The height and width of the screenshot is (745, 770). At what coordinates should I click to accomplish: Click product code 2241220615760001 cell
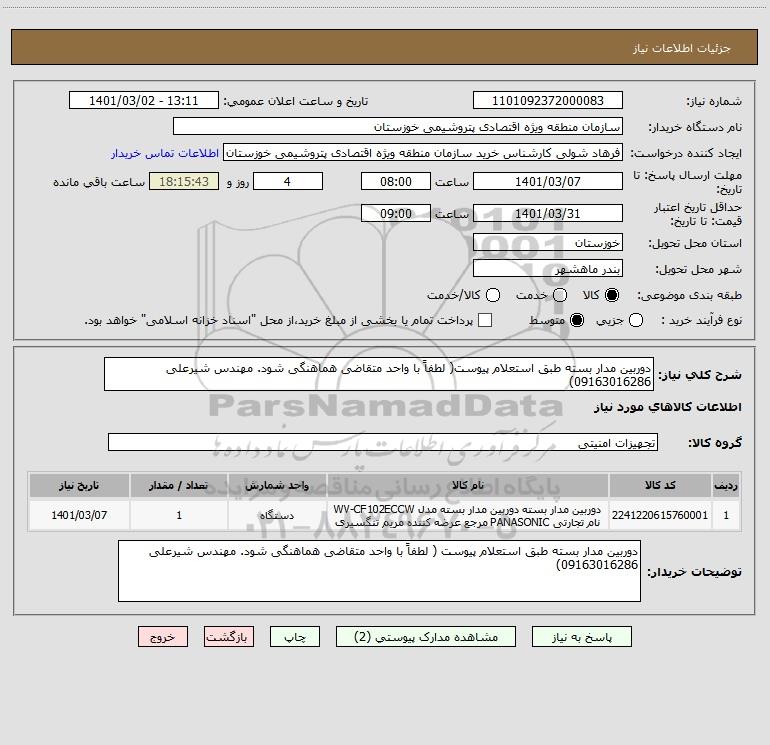pyautogui.click(x=660, y=515)
